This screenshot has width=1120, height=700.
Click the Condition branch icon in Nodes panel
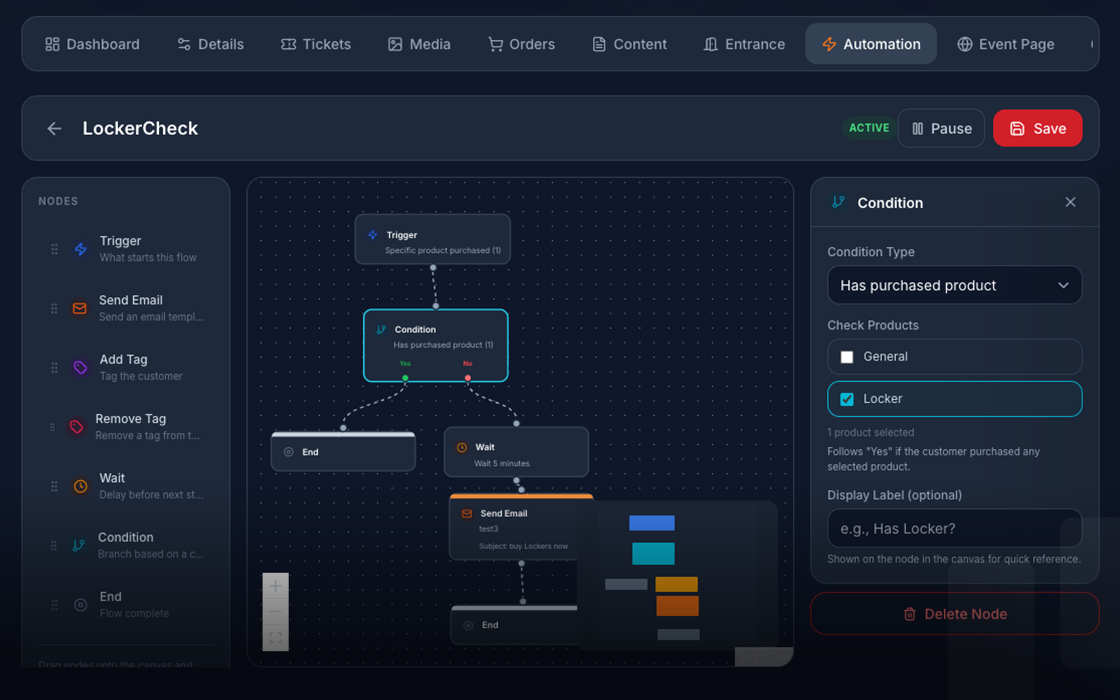click(80, 545)
